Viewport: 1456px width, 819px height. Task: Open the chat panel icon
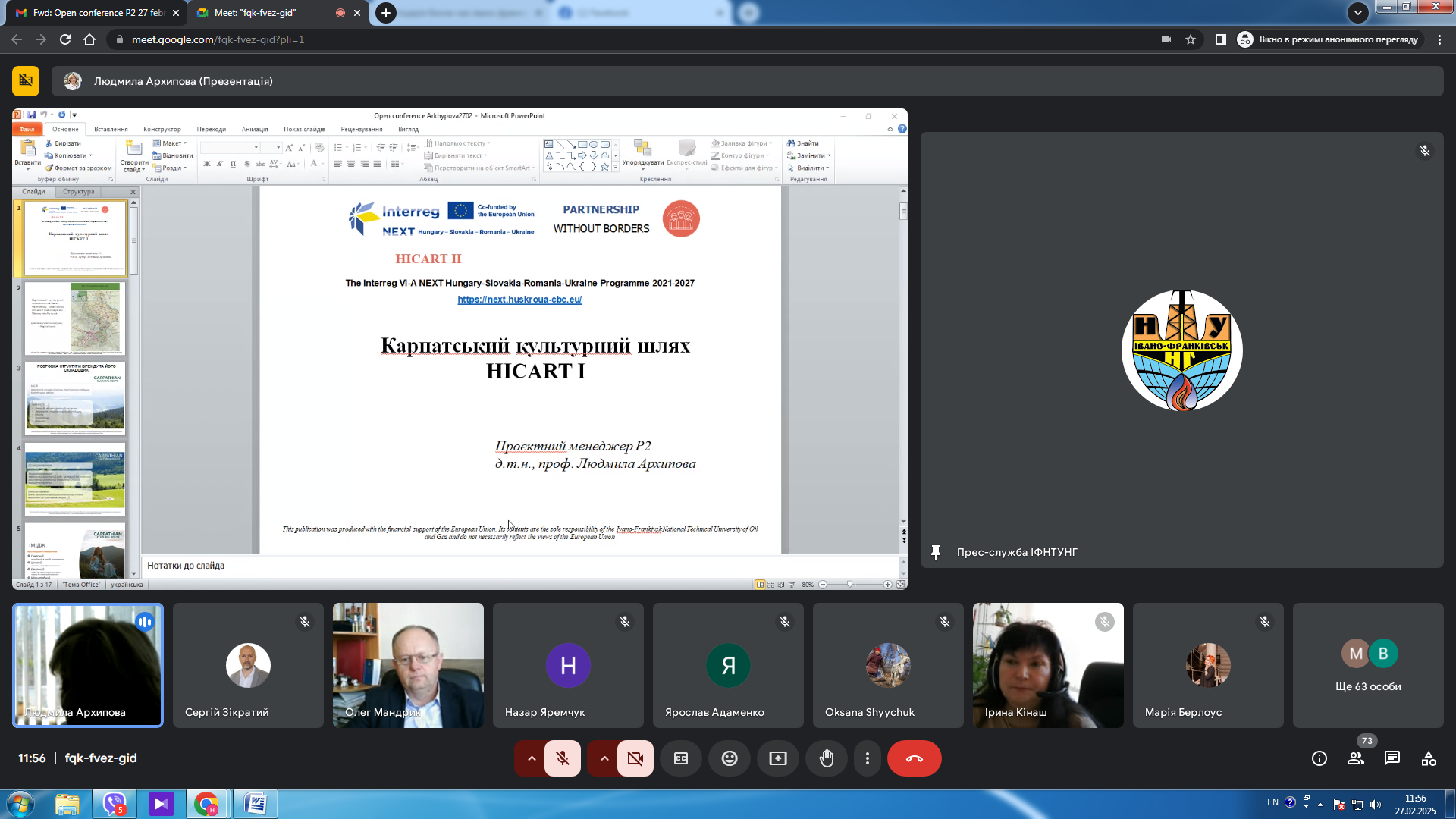click(1392, 758)
